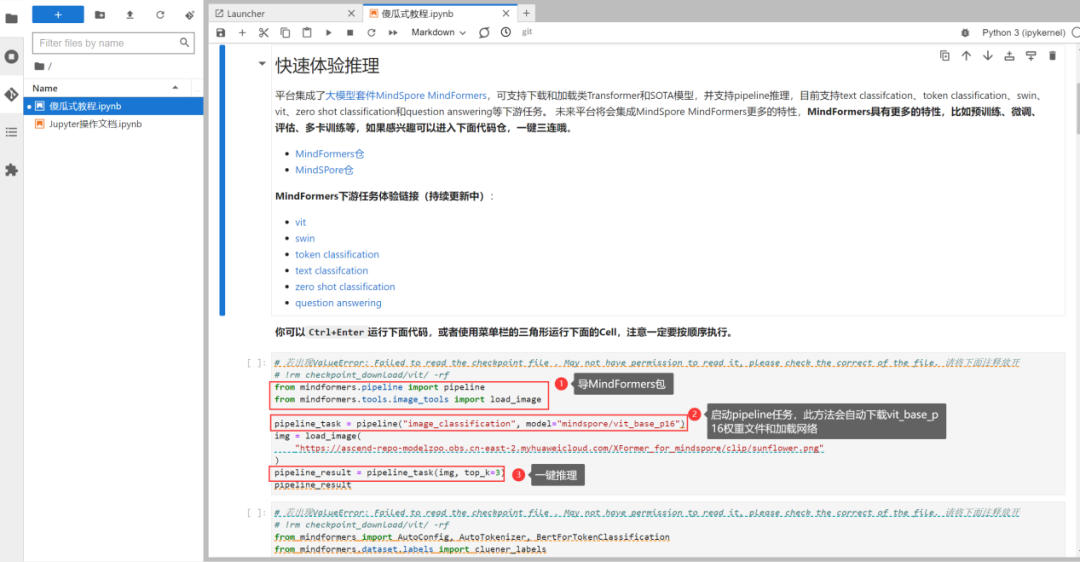
Task: Paste cell from clipboard
Action: (x=307, y=32)
